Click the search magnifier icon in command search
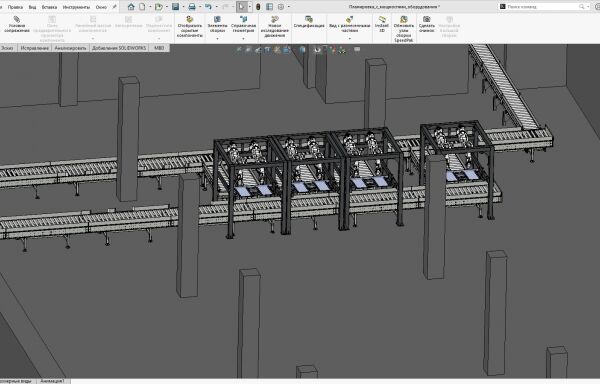The image size is (600, 384). (x=582, y=7)
